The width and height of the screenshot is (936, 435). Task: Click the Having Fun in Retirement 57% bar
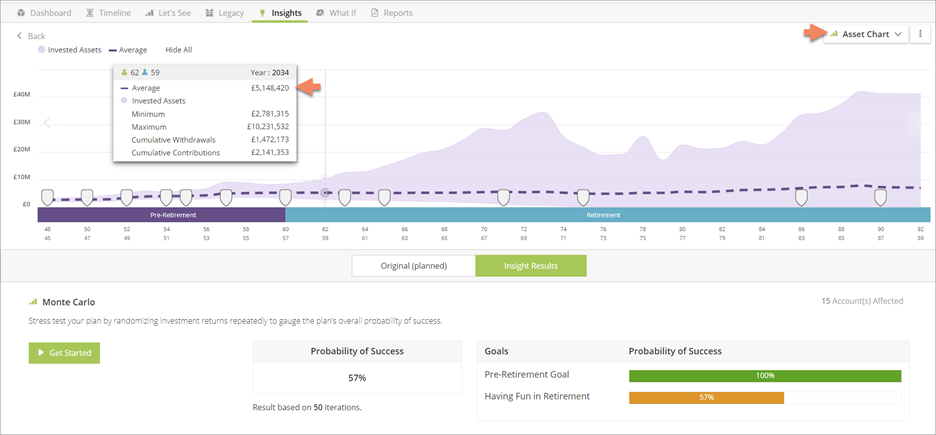[706, 397]
